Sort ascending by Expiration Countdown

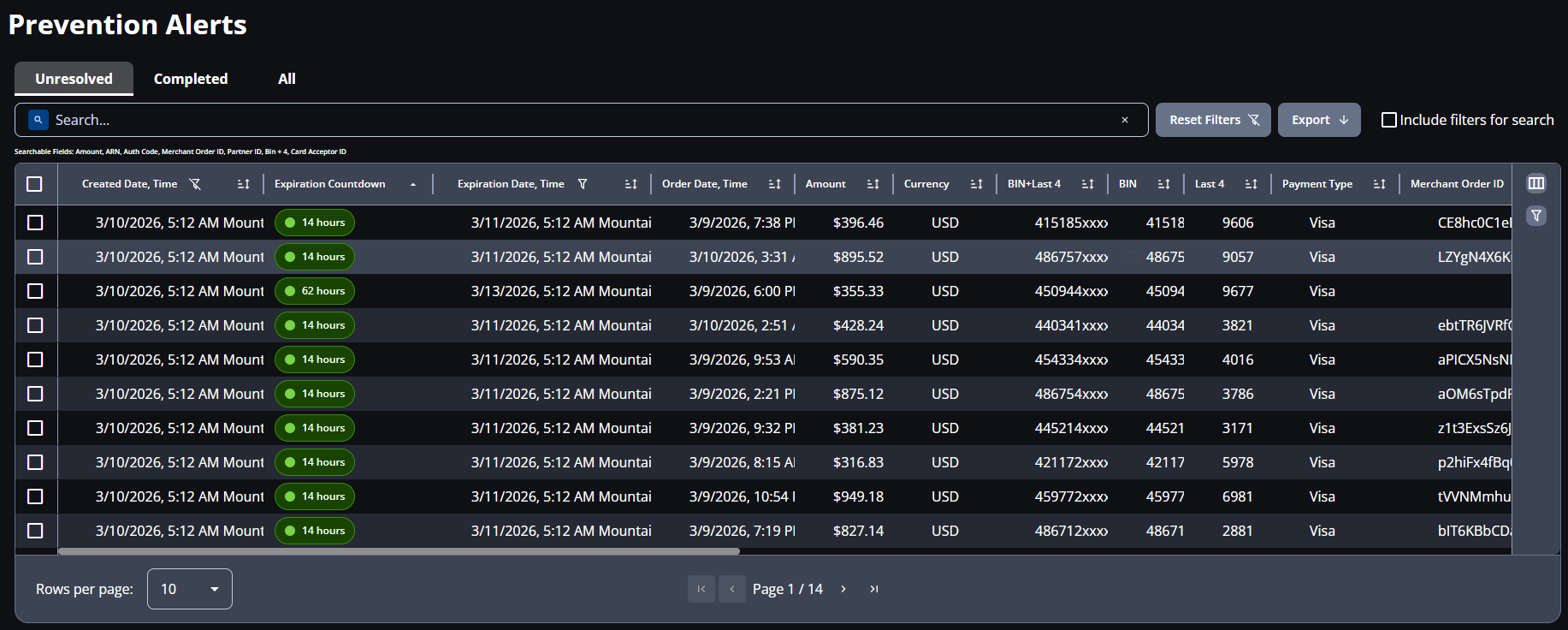[413, 184]
